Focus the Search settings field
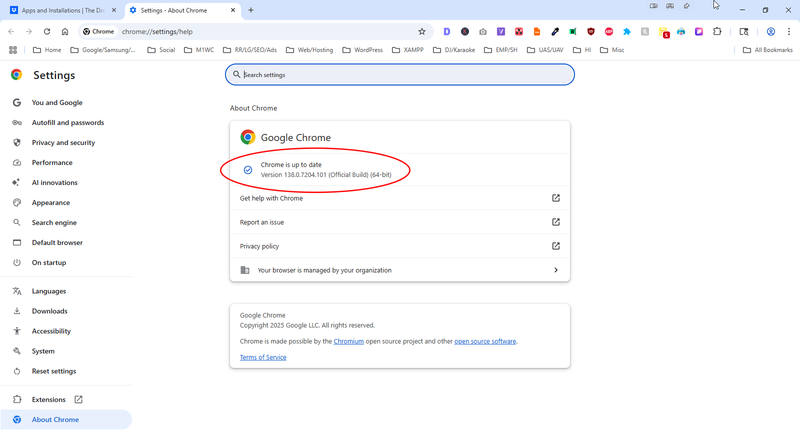 pyautogui.click(x=400, y=74)
